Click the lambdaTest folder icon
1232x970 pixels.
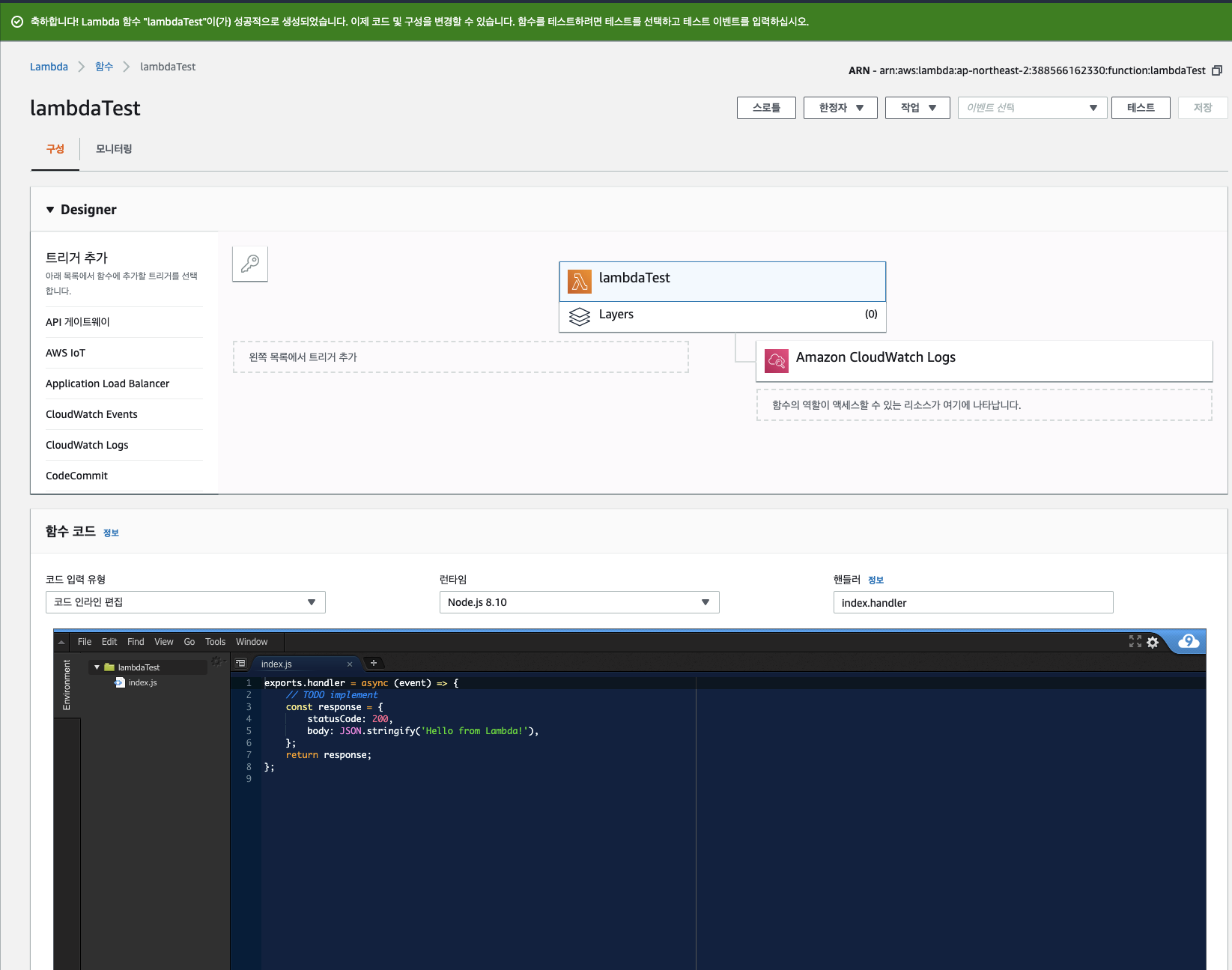tap(109, 667)
